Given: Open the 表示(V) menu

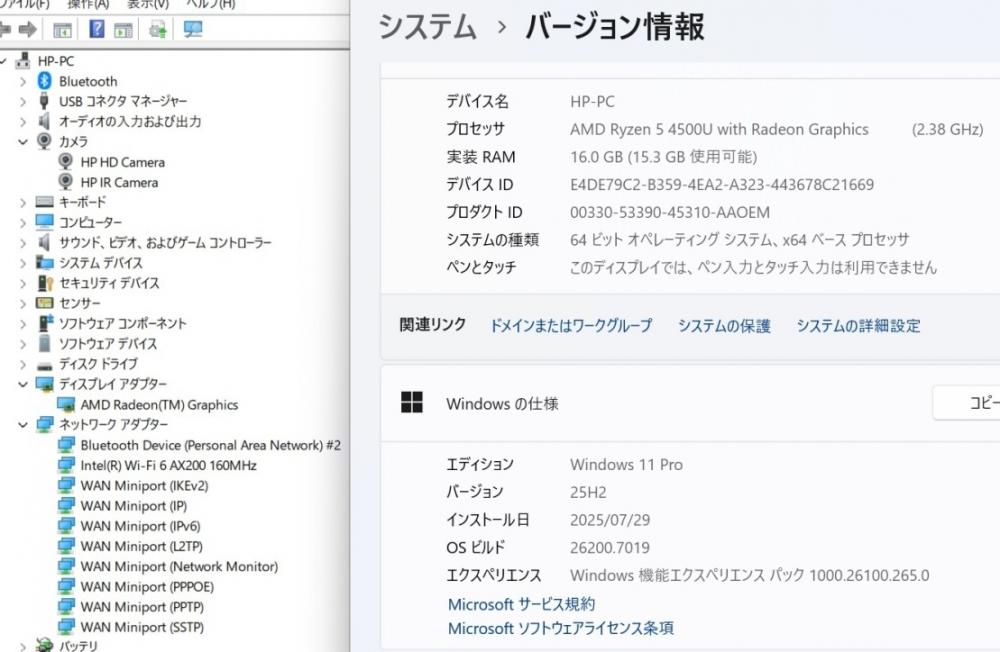Looking at the screenshot, I should 148,4.
